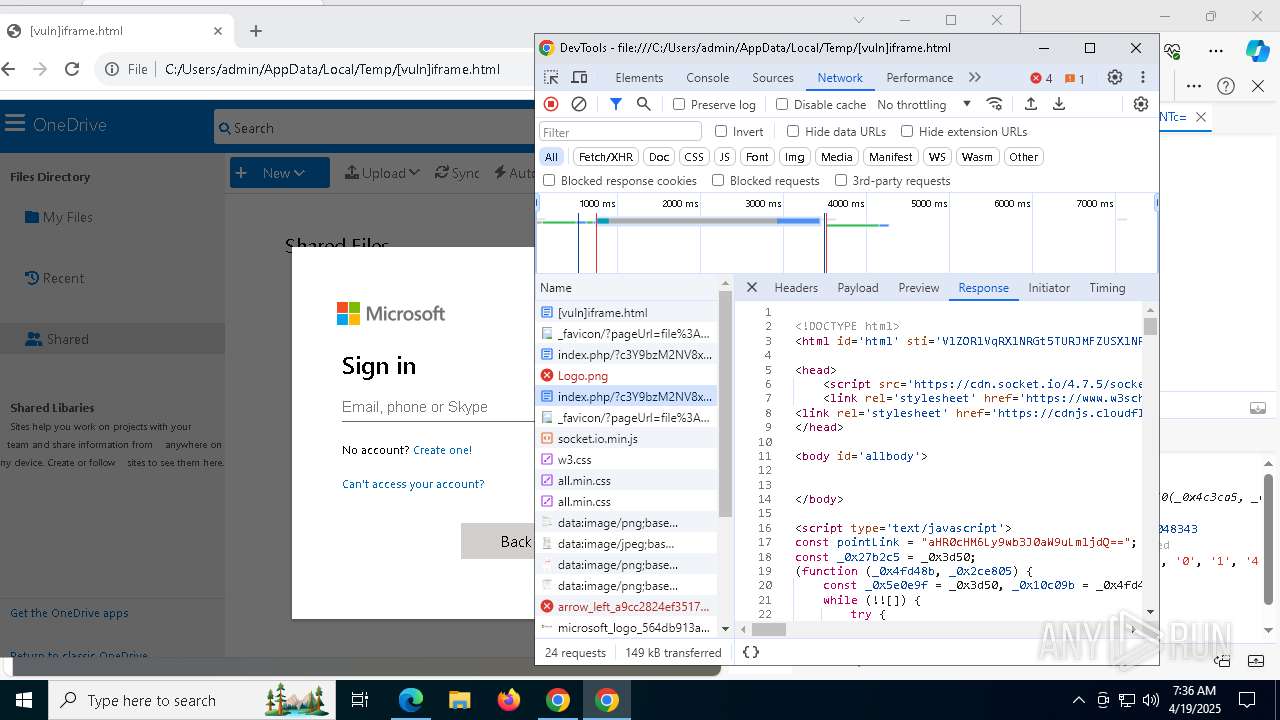Open network search magnifier

(x=644, y=104)
